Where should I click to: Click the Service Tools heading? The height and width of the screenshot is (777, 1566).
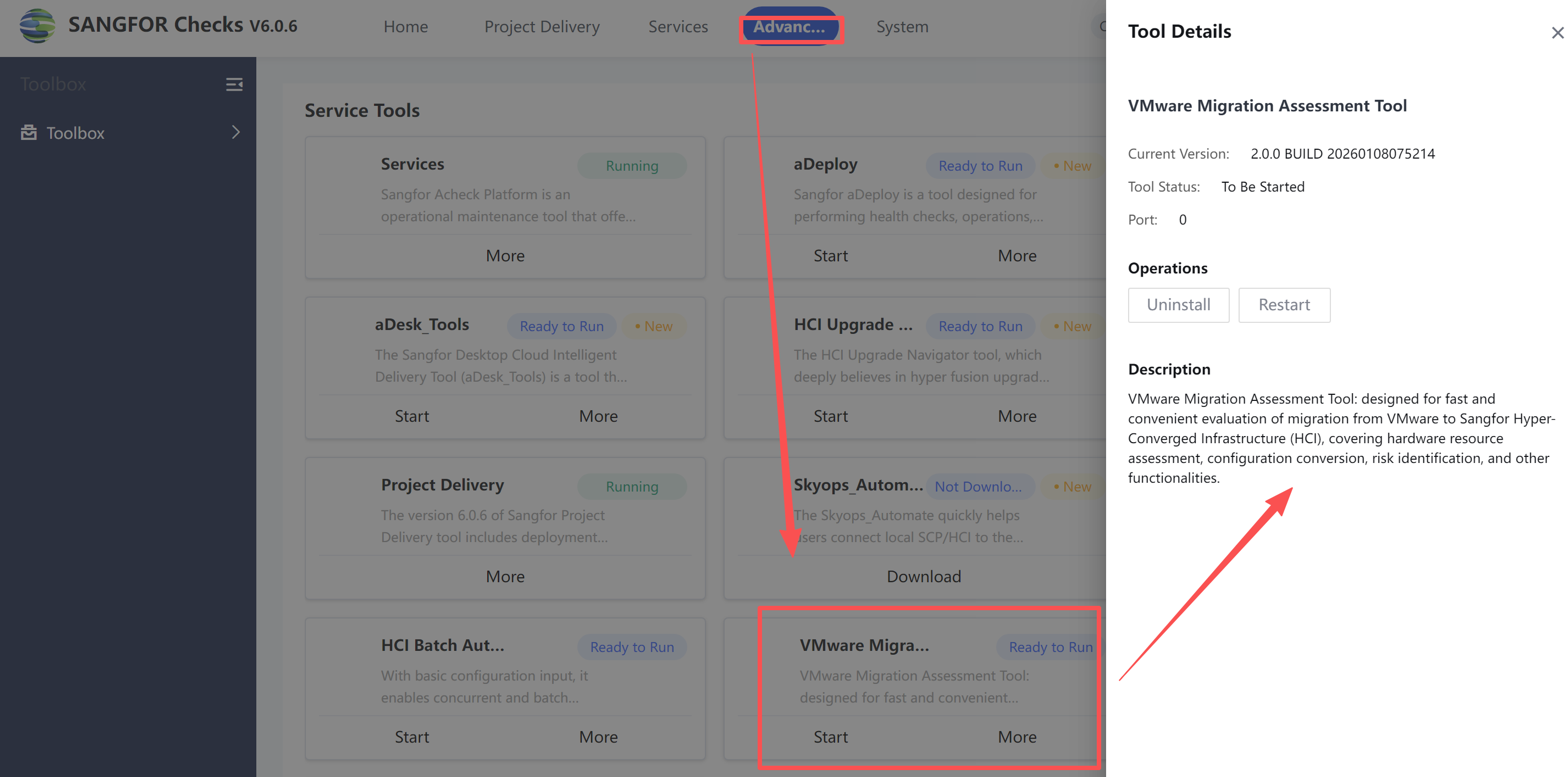[362, 110]
